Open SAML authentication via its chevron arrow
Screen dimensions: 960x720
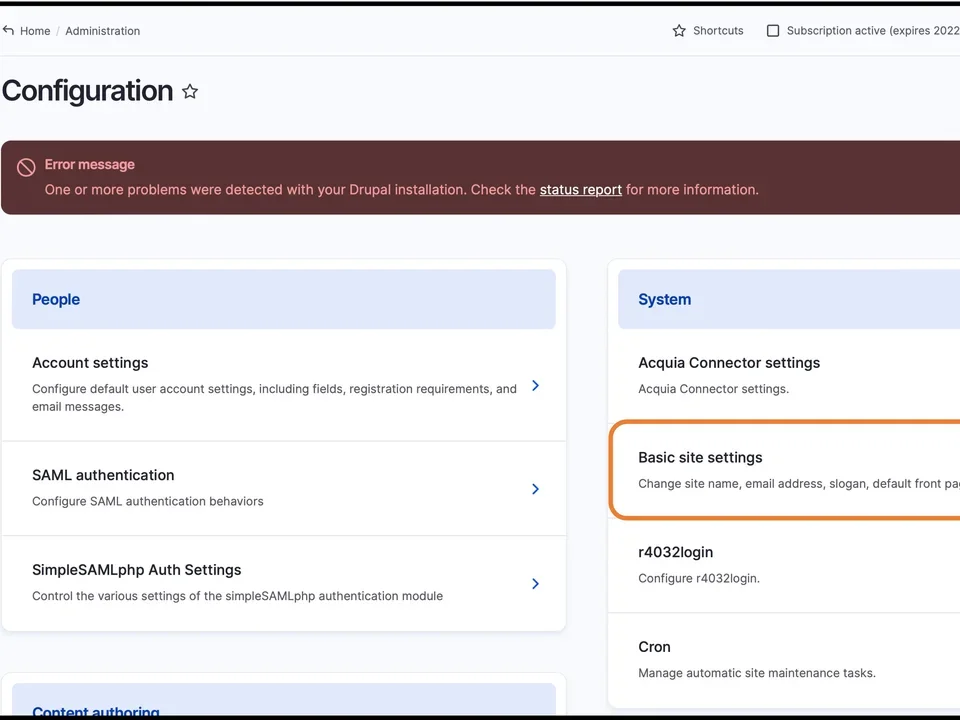coord(535,488)
